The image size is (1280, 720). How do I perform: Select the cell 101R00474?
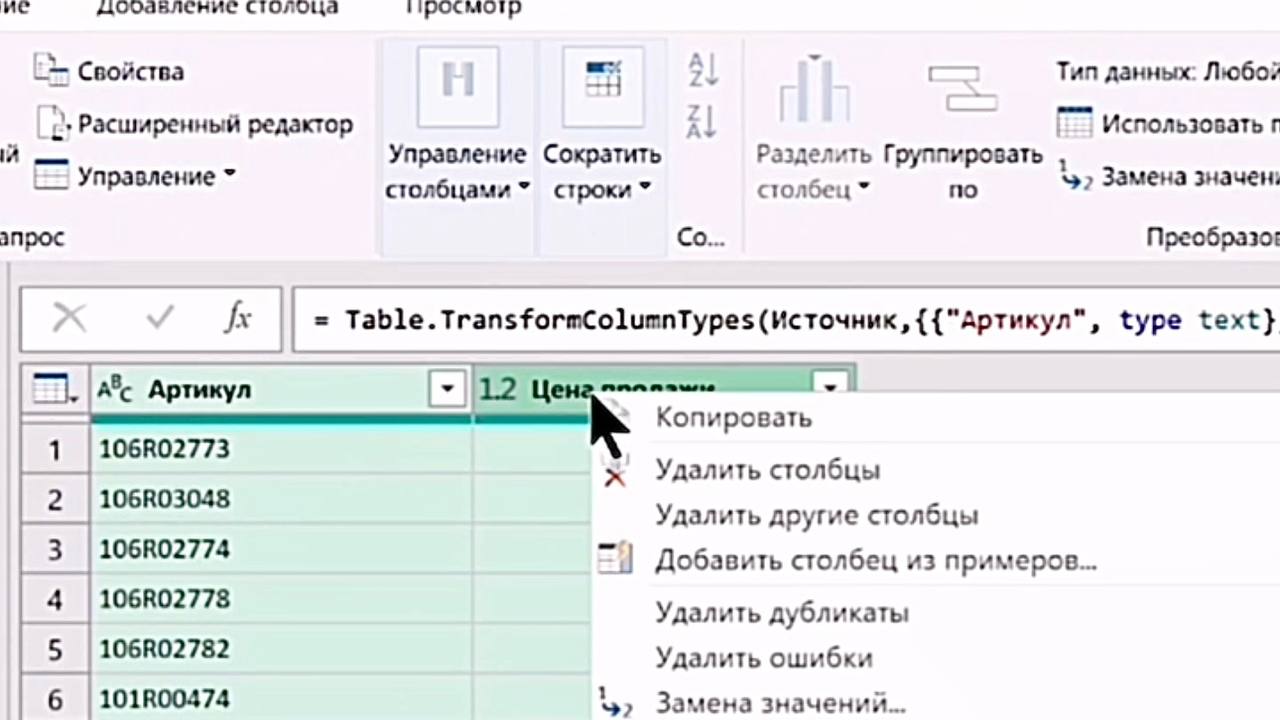(x=281, y=698)
